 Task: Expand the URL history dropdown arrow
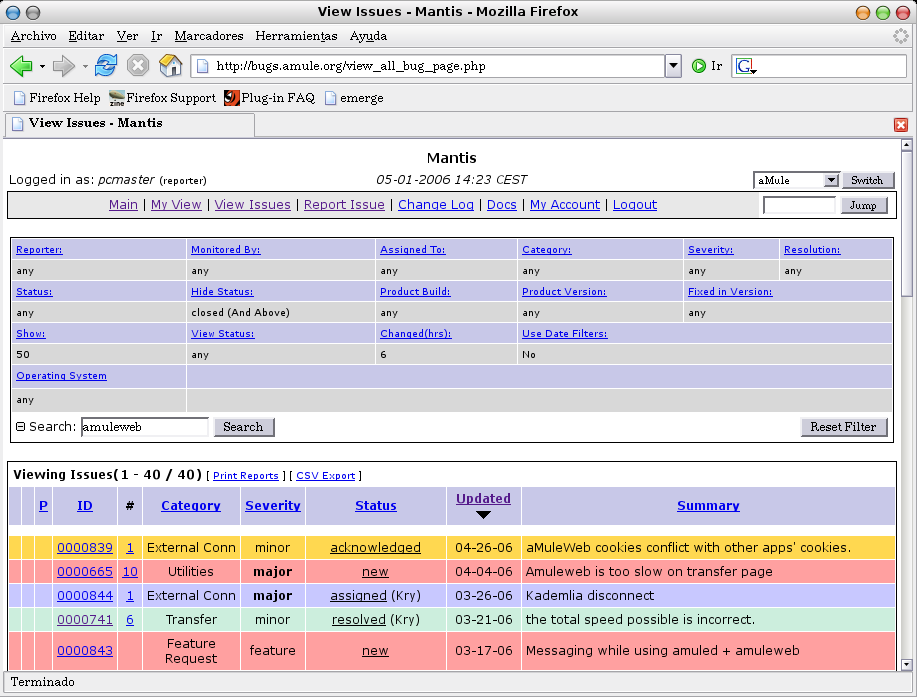click(673, 66)
